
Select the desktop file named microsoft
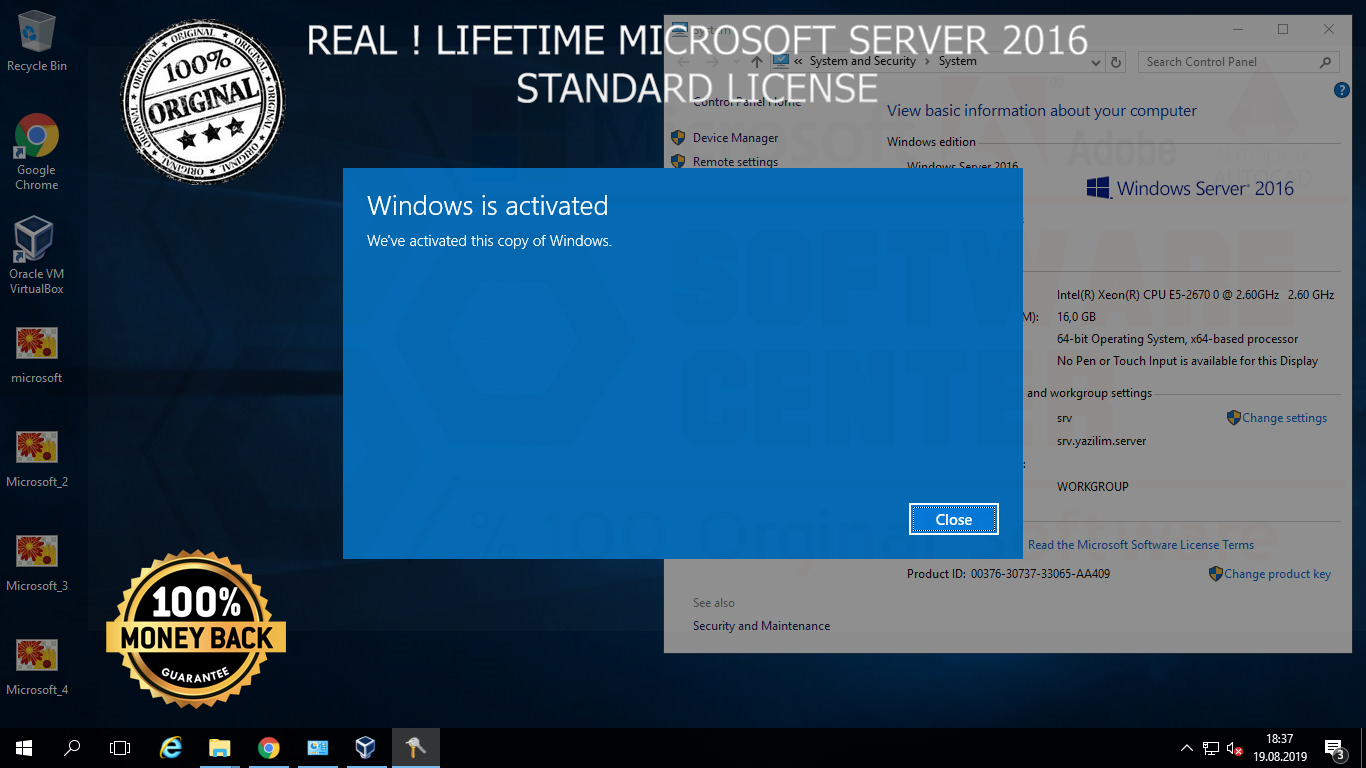(x=37, y=355)
